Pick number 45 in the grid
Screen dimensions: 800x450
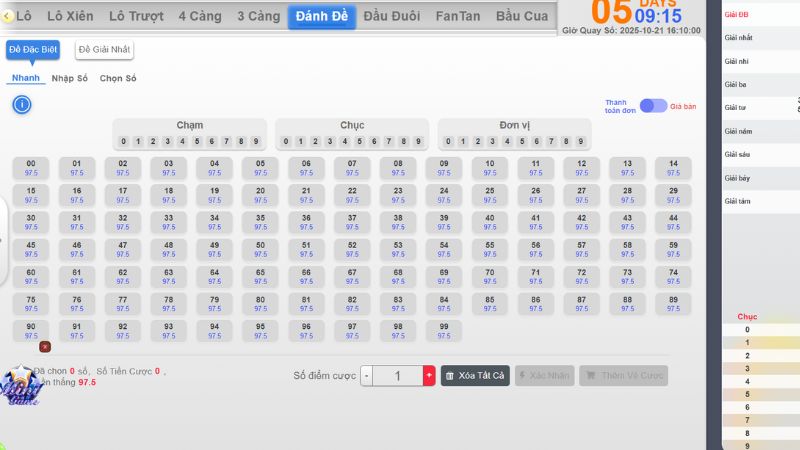point(31,249)
